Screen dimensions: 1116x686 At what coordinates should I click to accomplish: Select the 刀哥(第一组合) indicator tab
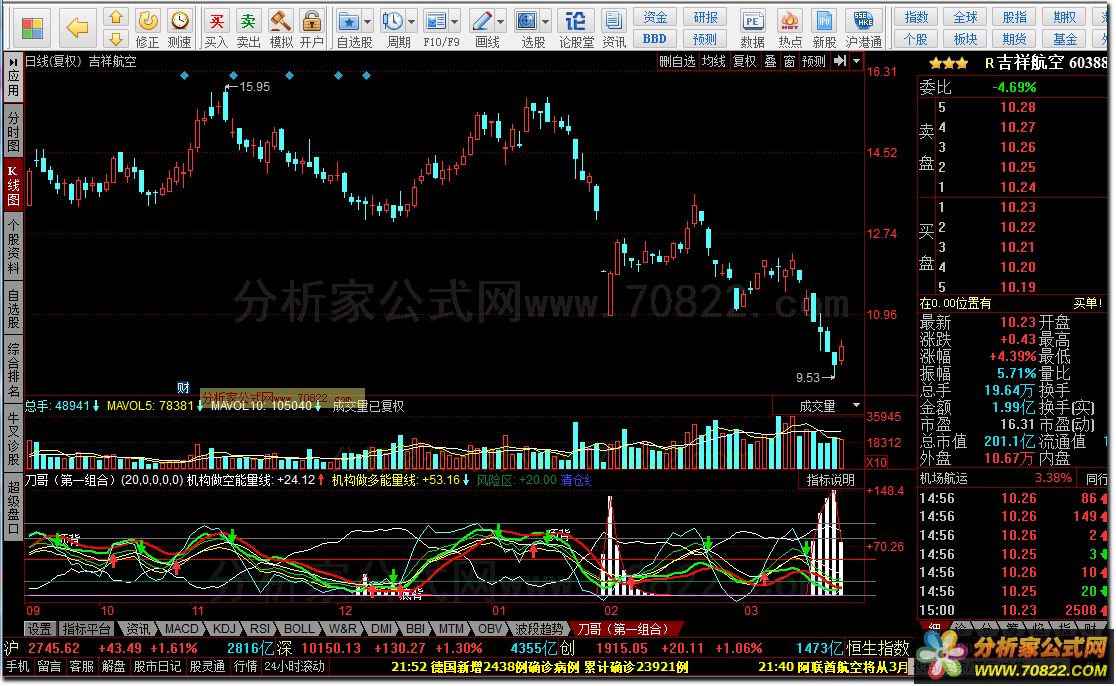pos(623,629)
